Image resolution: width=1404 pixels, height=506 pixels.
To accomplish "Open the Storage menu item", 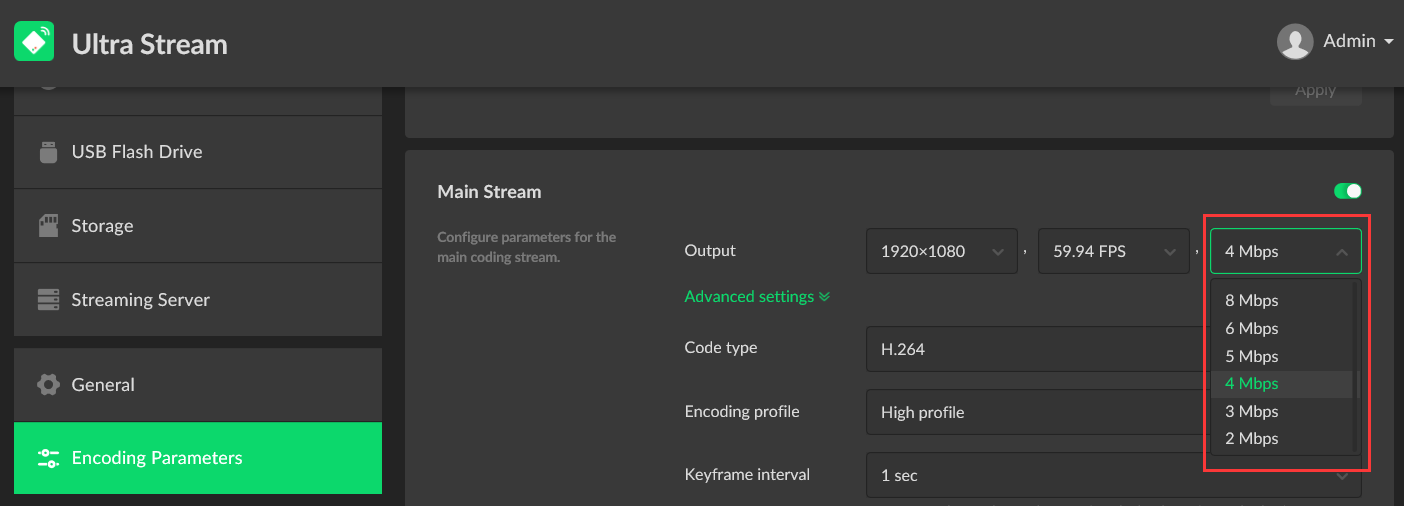I will click(198, 226).
